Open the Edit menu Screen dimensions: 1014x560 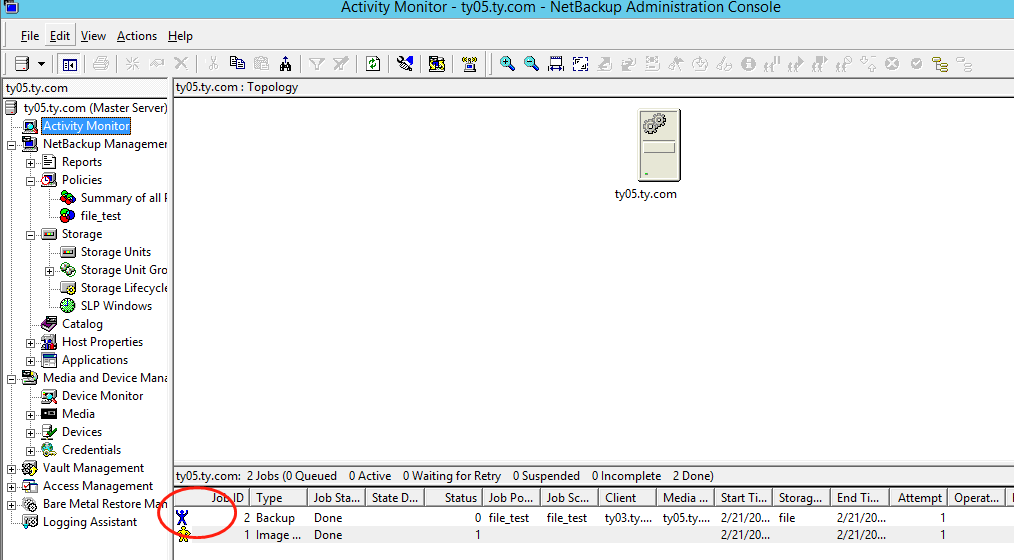[x=59, y=36]
